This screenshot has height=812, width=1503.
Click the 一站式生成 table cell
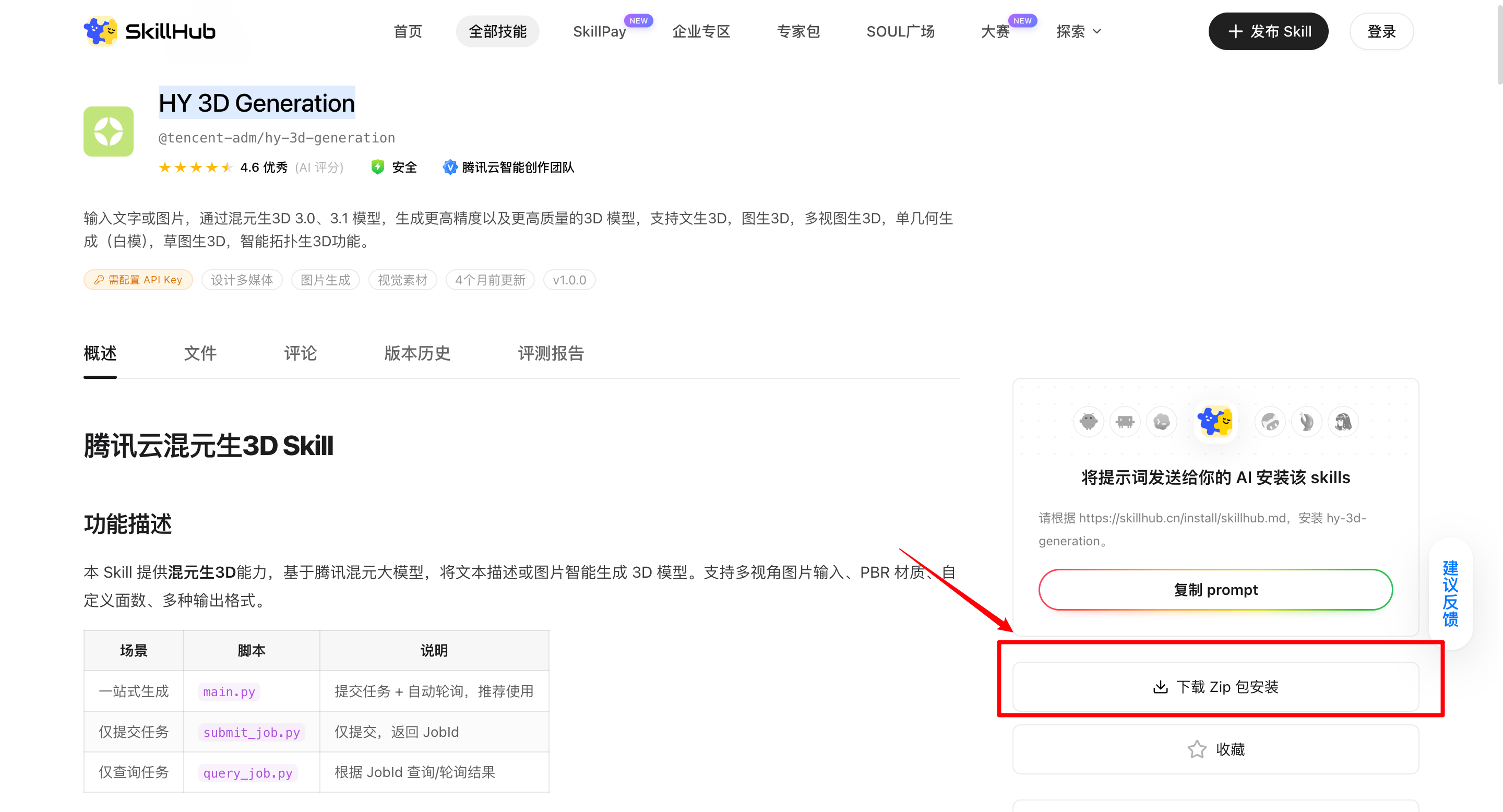(134, 691)
